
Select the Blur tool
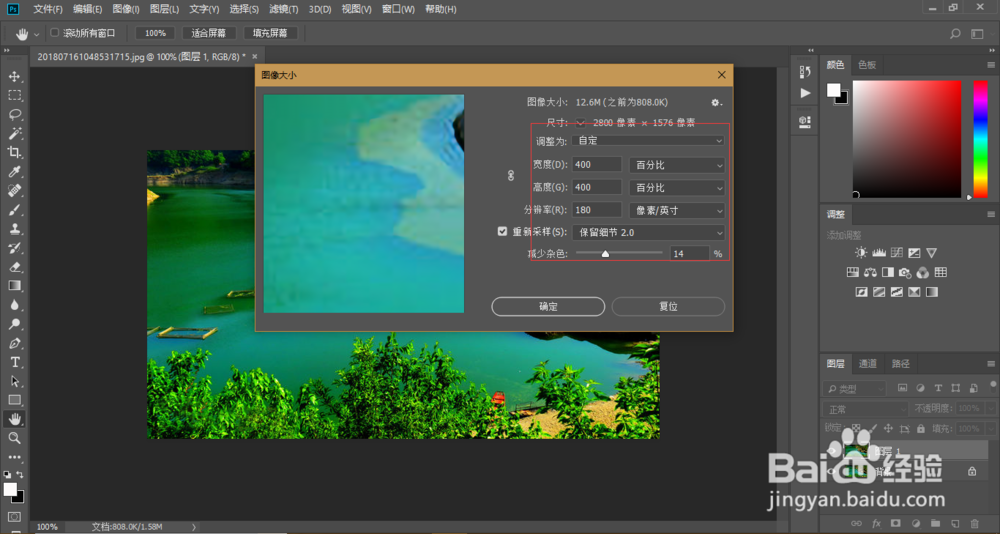(14, 305)
